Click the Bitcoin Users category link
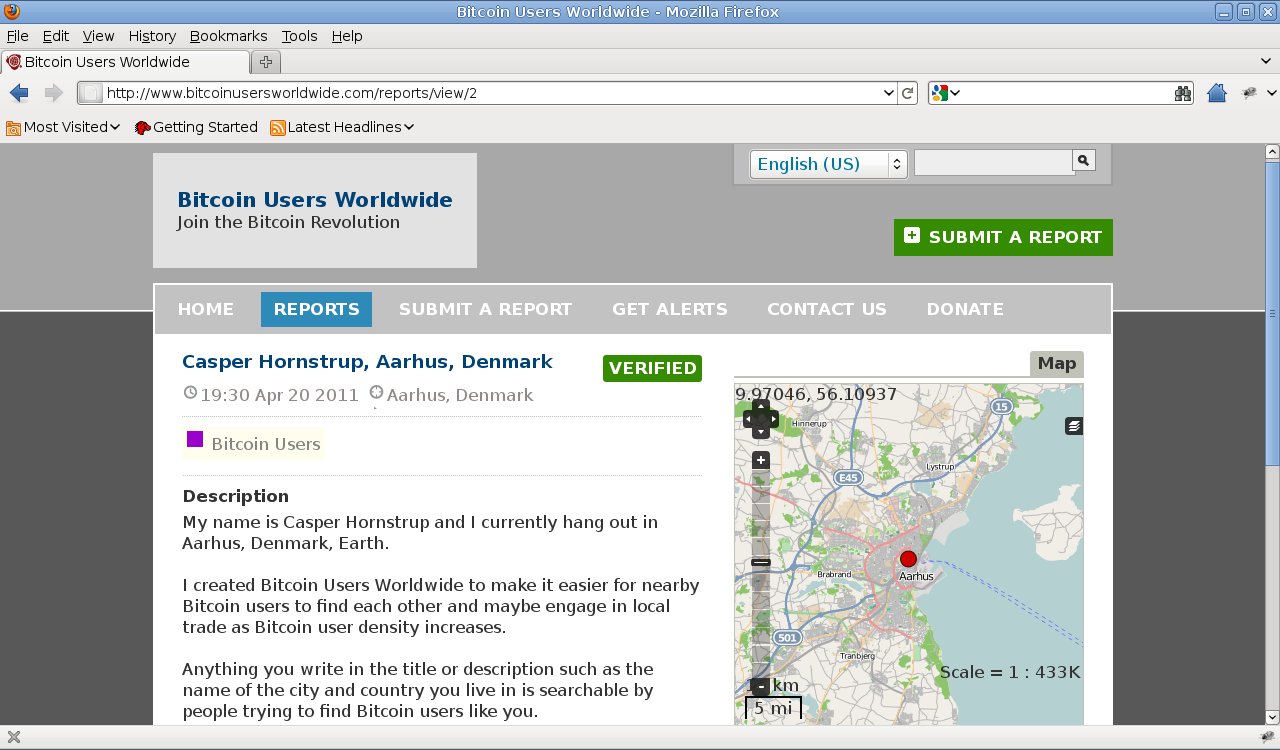Image resolution: width=1280 pixels, height=750 pixels. click(266, 444)
